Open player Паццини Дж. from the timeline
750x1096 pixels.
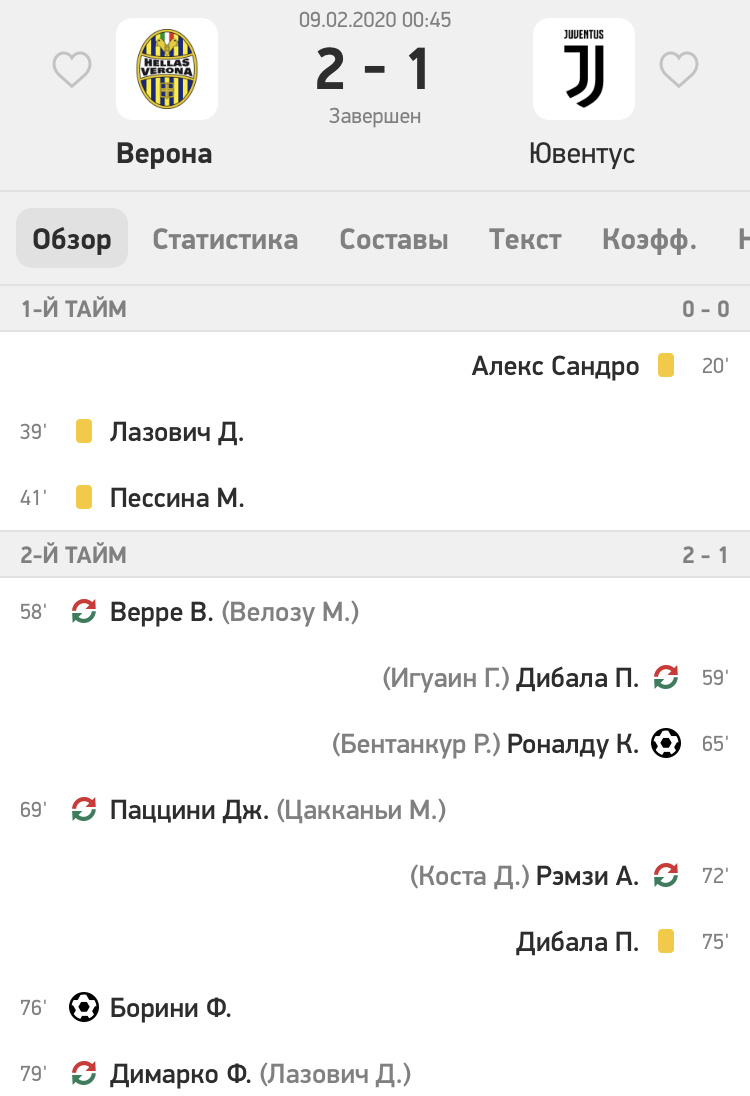tap(189, 810)
